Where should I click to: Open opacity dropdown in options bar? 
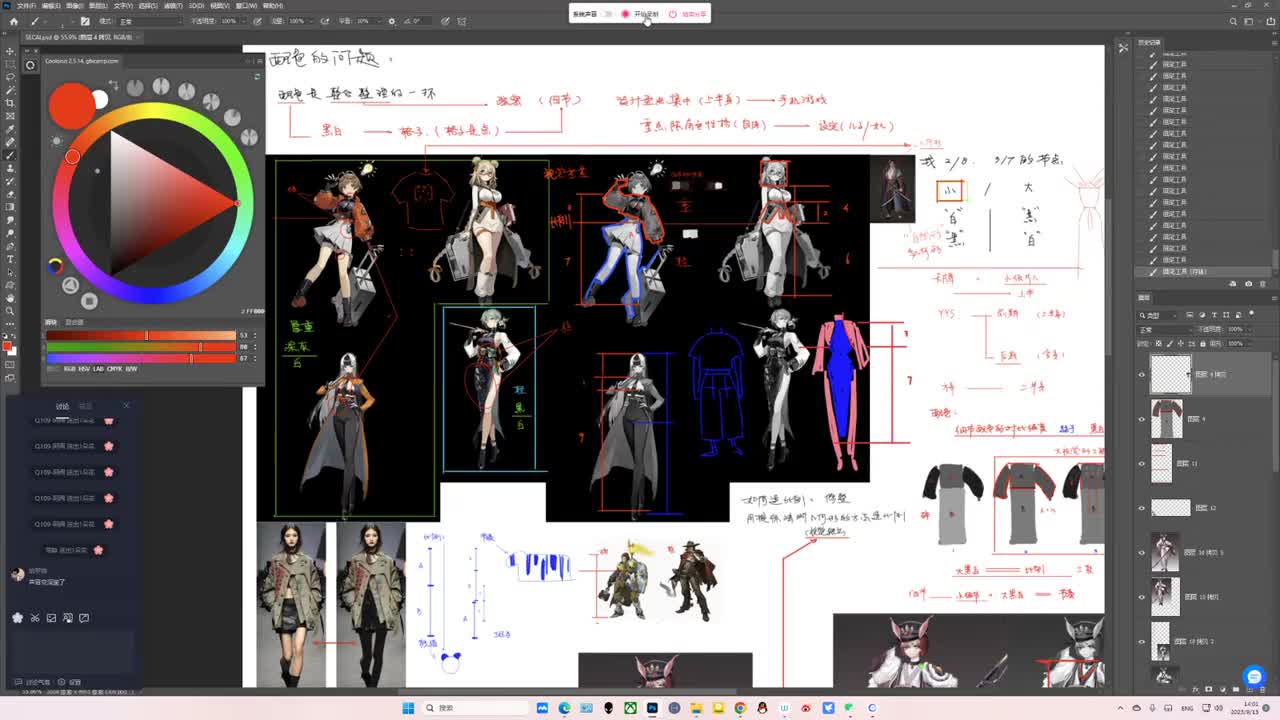242,21
